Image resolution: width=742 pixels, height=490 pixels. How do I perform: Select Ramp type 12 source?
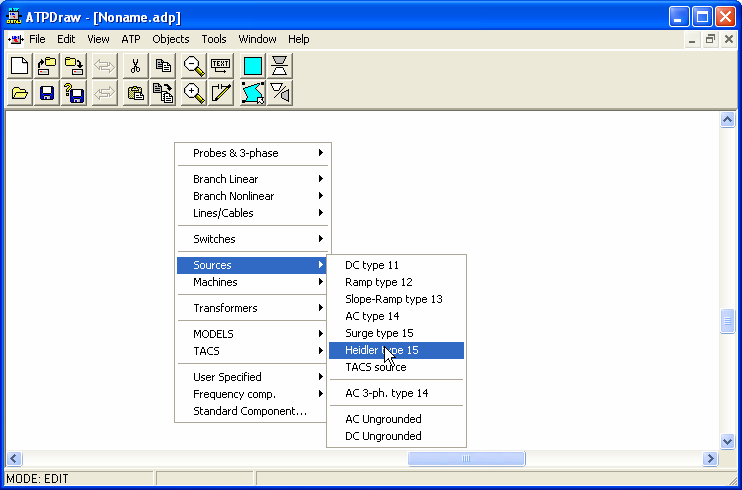tap(397, 282)
